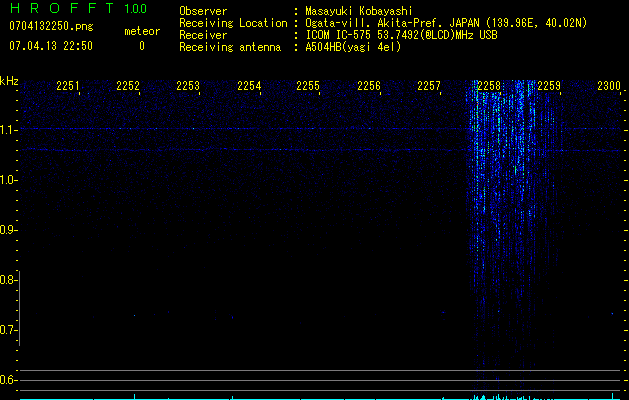Click the Receiving antenna label

(x=230, y=47)
